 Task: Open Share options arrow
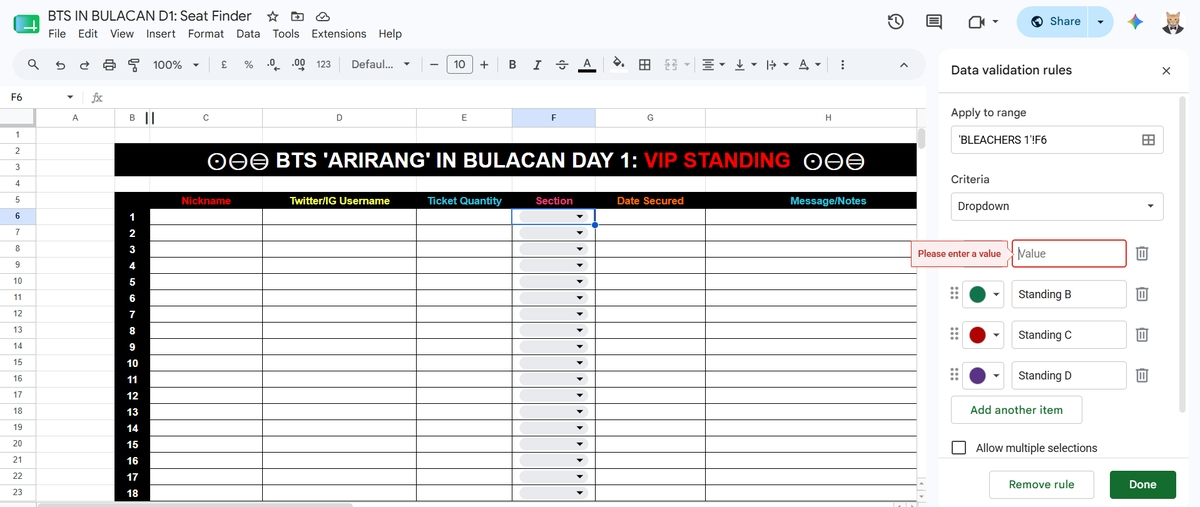1100,22
